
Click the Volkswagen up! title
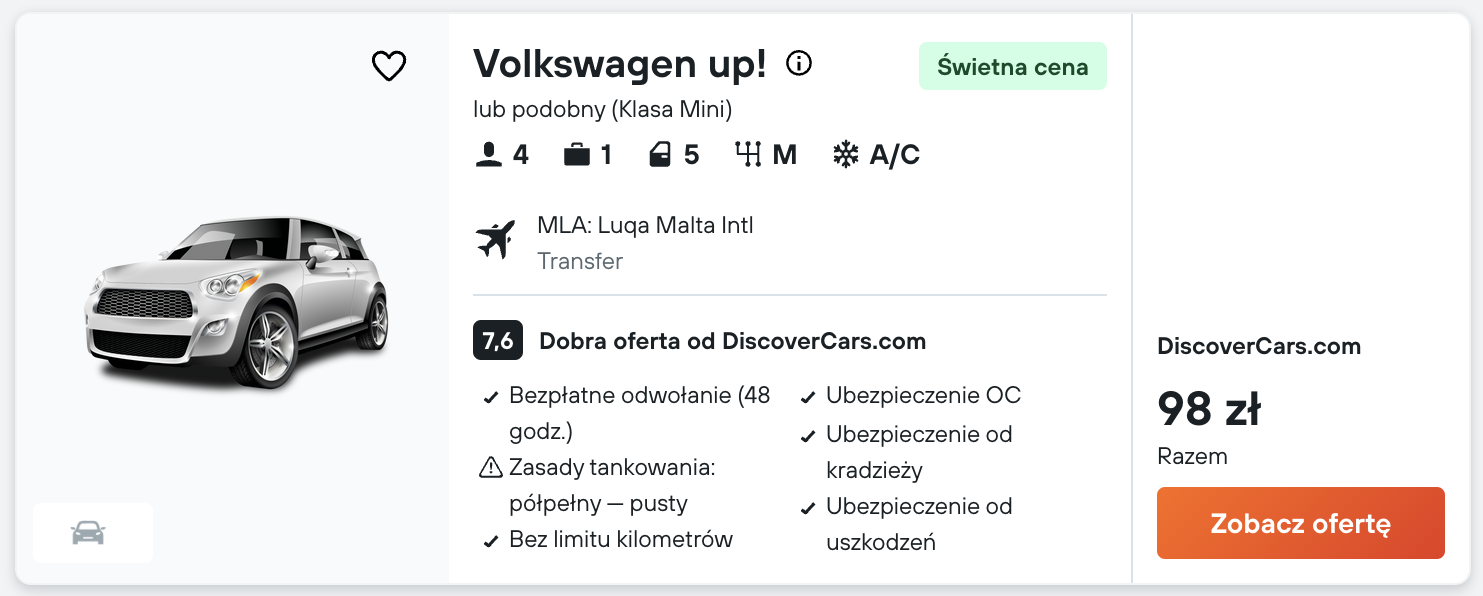pos(620,64)
